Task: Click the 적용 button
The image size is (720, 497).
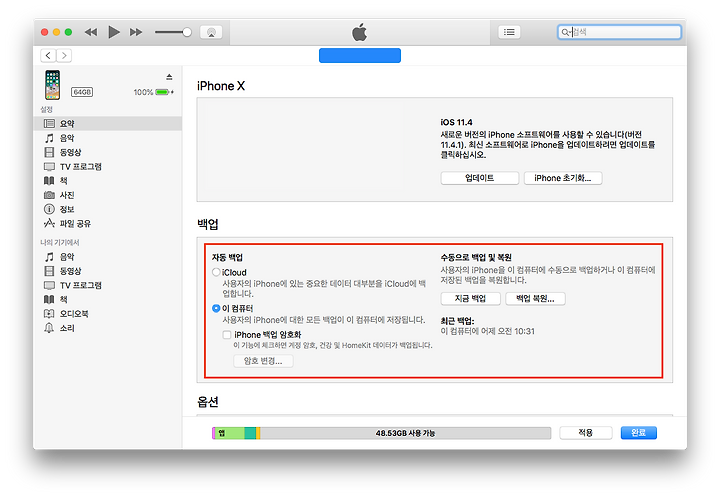Action: click(x=585, y=433)
